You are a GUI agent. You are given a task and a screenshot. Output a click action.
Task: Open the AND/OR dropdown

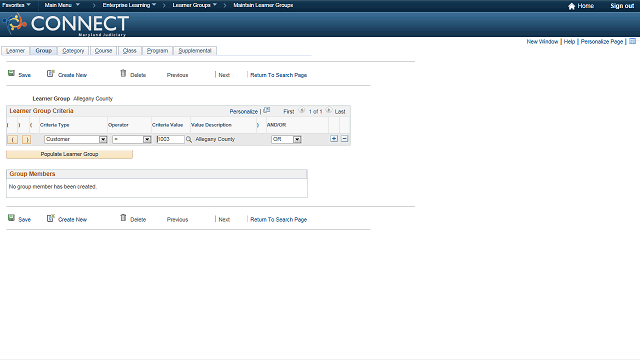point(297,140)
